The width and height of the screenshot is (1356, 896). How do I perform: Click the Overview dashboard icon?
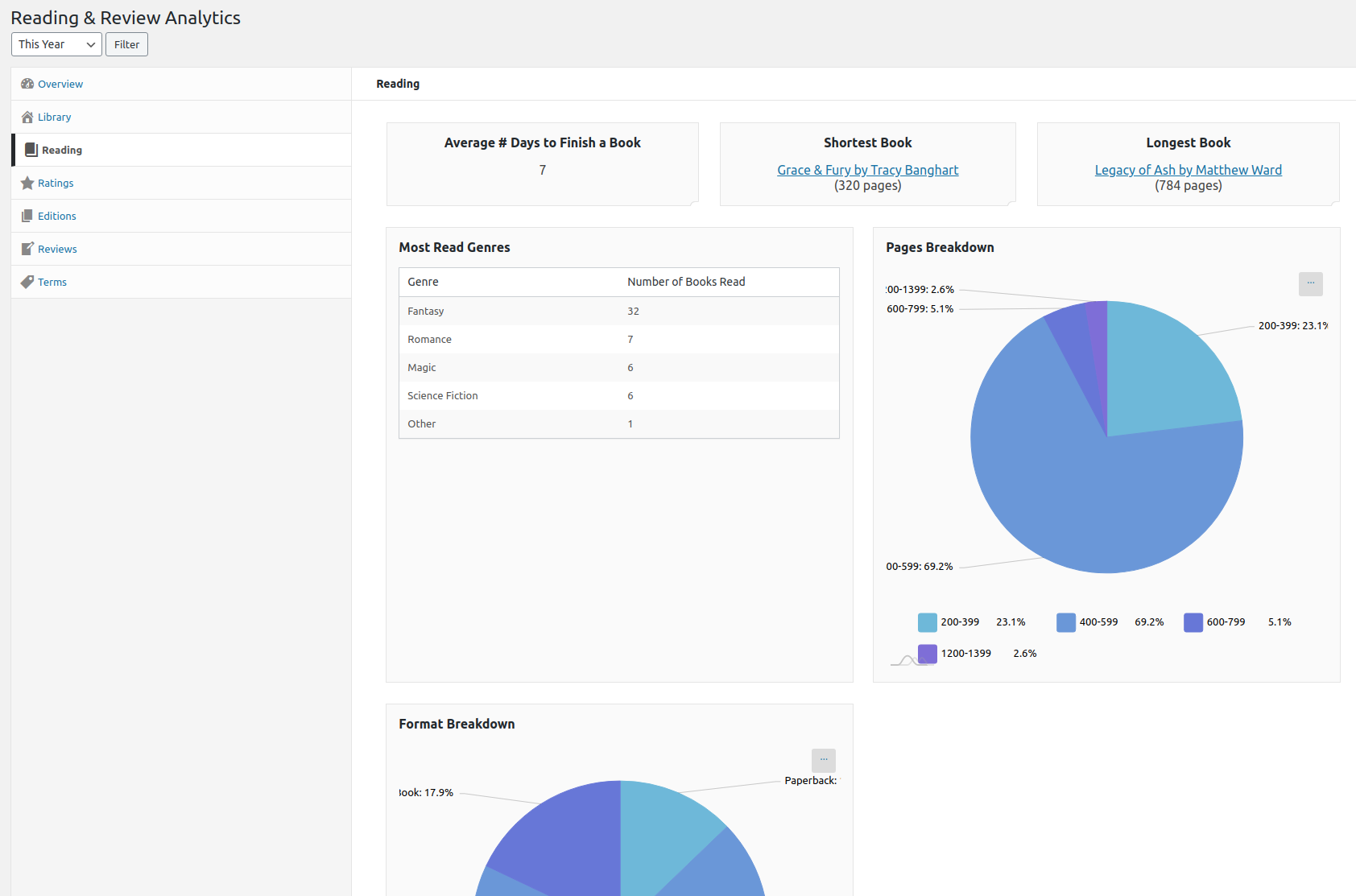[x=27, y=84]
